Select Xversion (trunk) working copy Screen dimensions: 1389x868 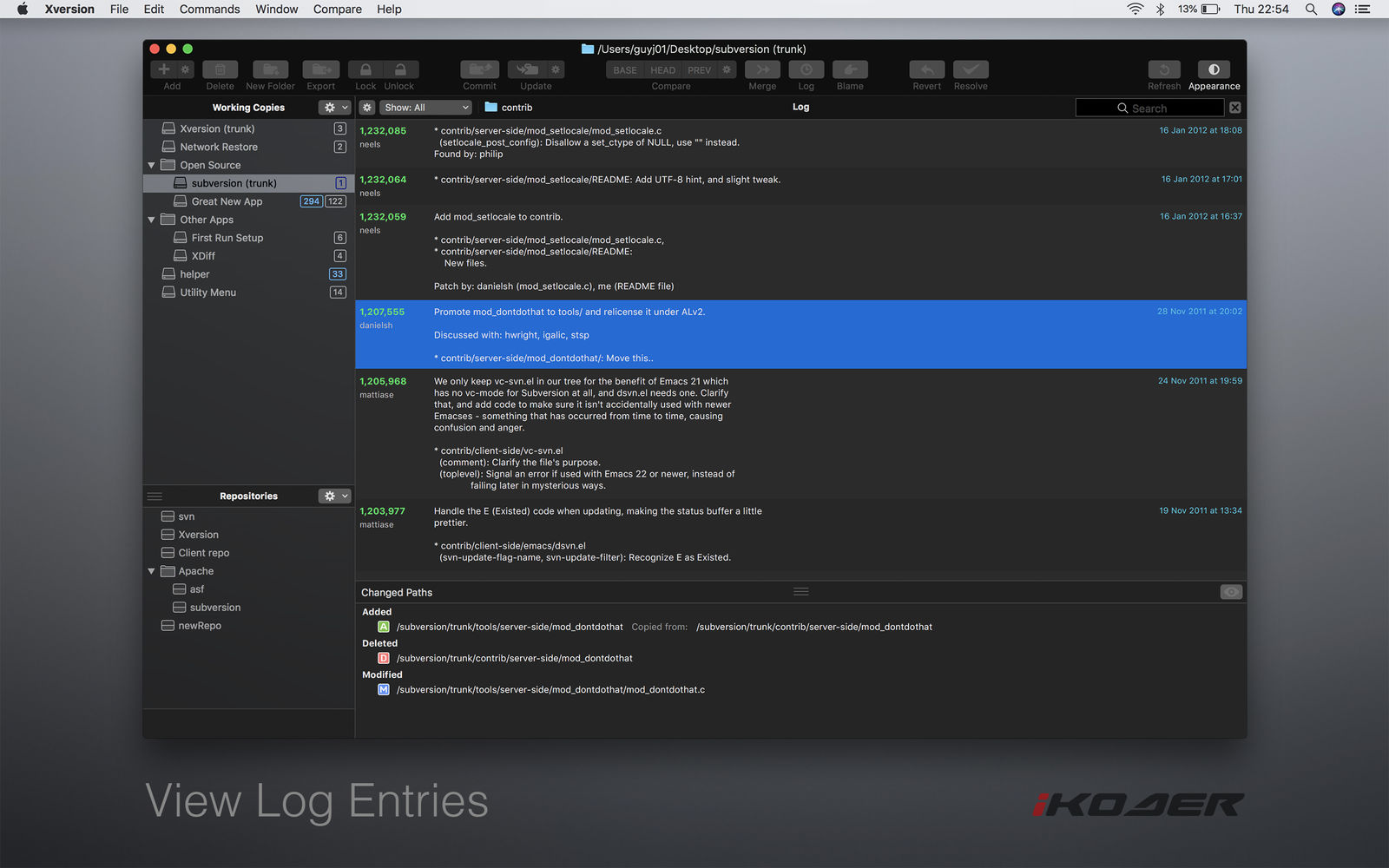point(249,128)
